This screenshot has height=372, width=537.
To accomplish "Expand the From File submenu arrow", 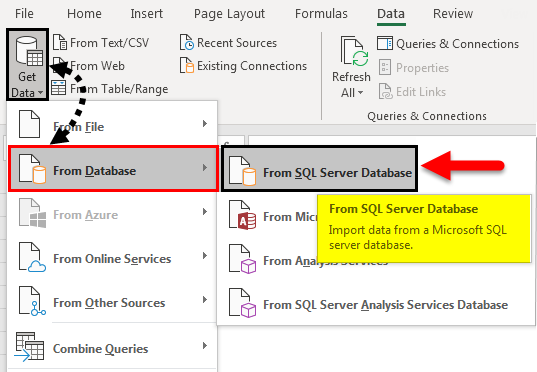I will coord(205,123).
